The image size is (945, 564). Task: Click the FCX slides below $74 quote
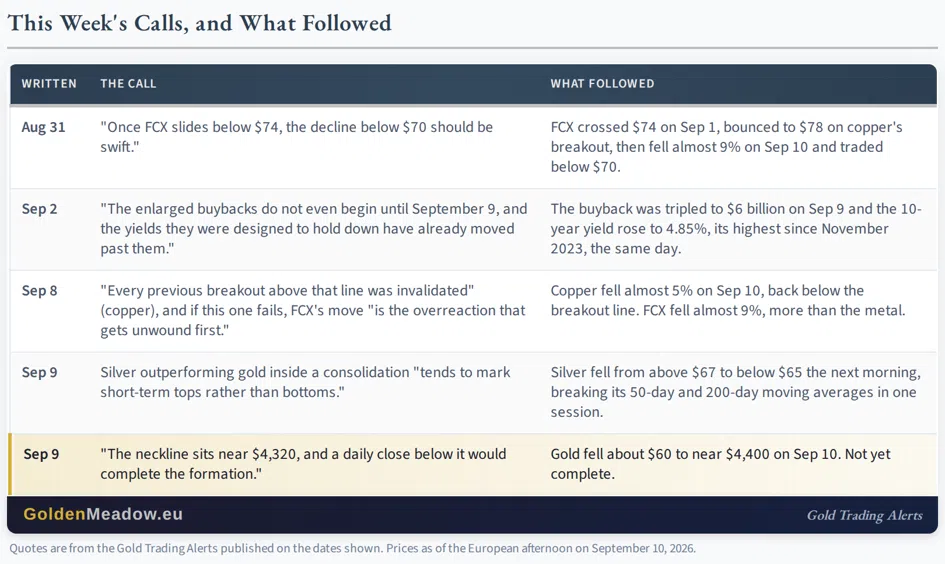(x=297, y=137)
